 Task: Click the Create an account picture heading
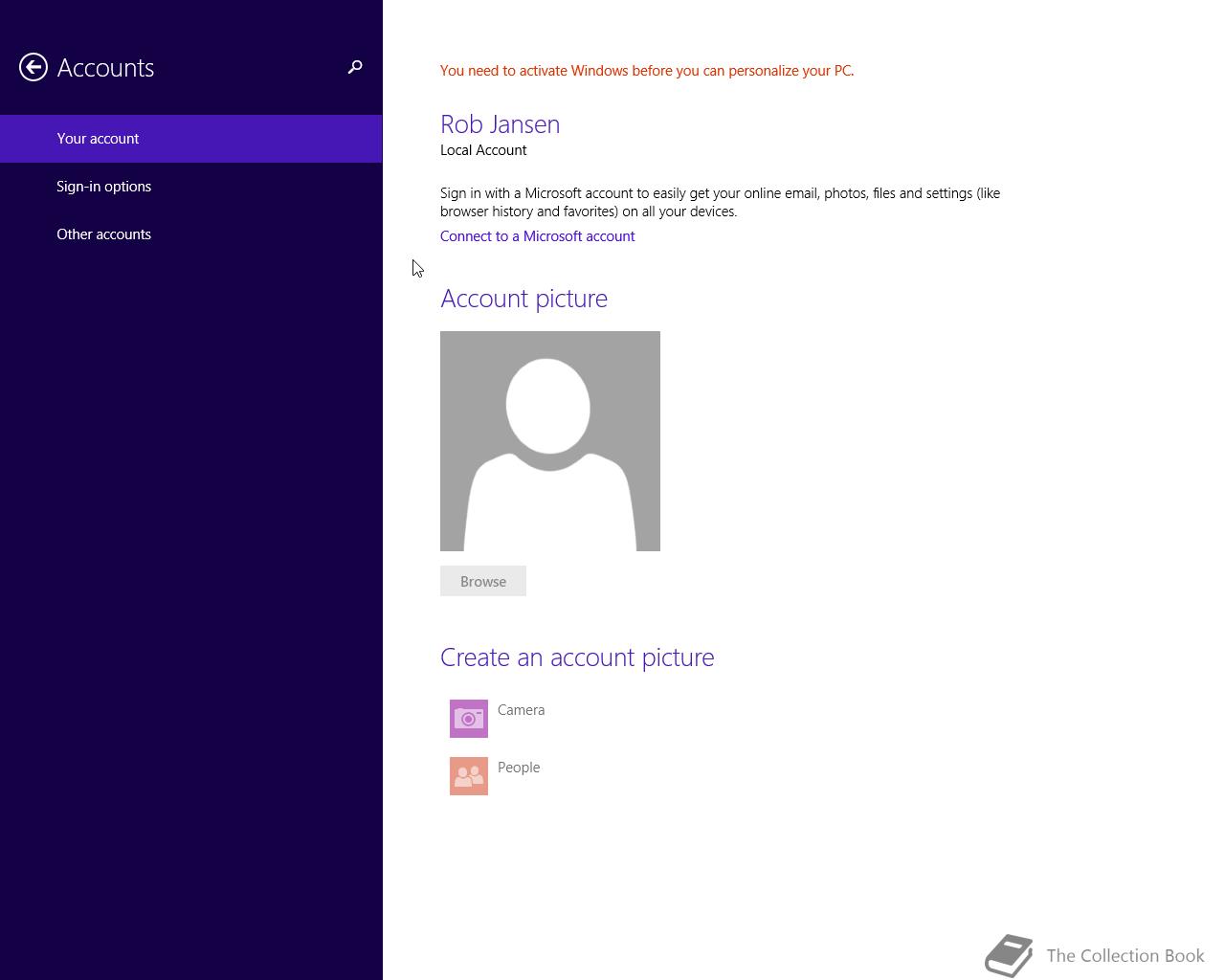[577, 657]
